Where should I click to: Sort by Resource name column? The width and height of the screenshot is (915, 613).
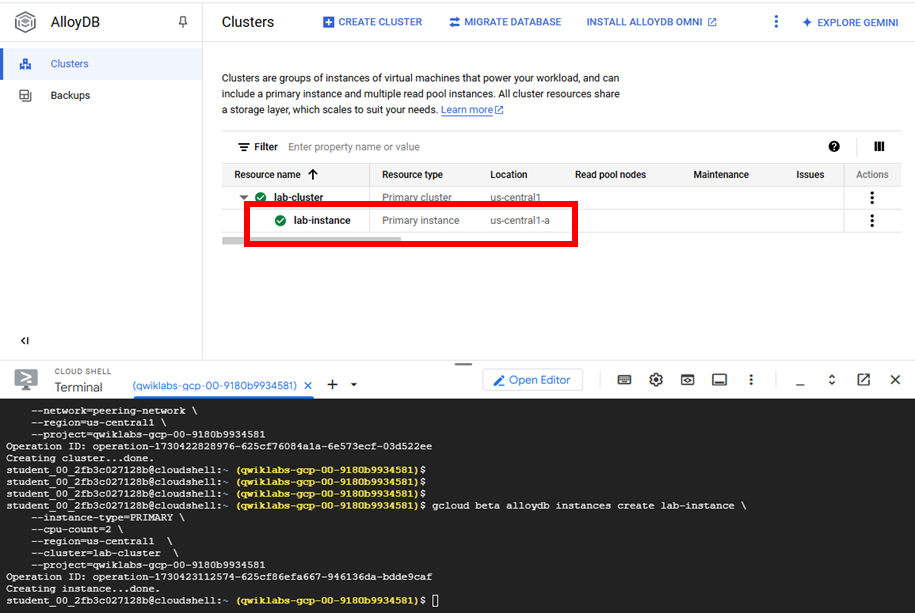(275, 175)
